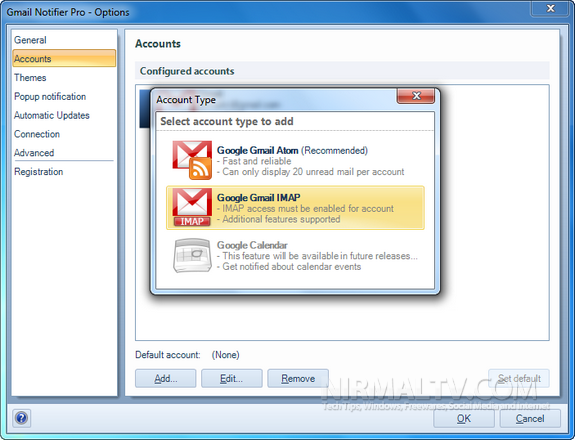Click the Edit... account button
The width and height of the screenshot is (575, 440).
(232, 378)
